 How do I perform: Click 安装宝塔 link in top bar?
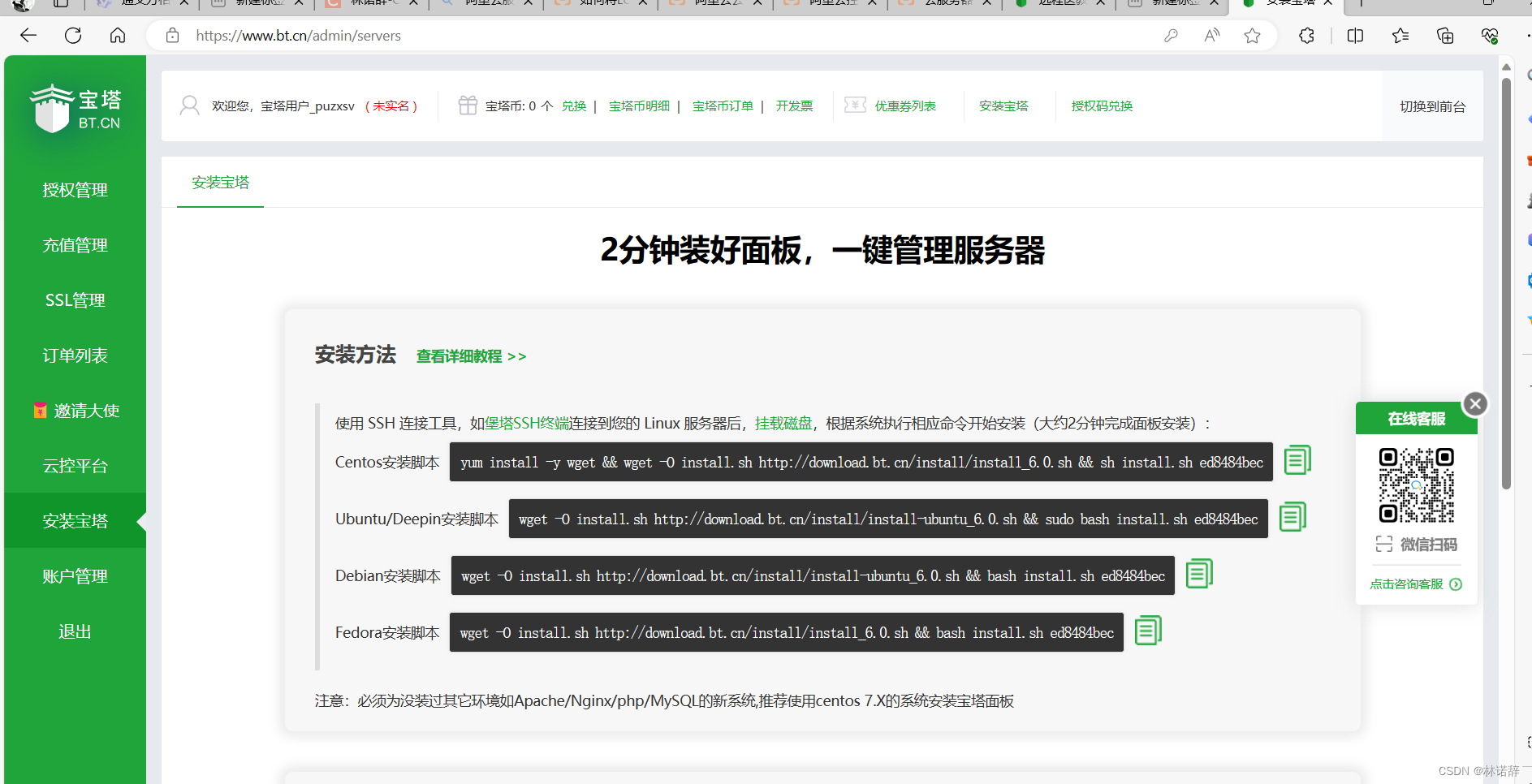tap(1003, 106)
